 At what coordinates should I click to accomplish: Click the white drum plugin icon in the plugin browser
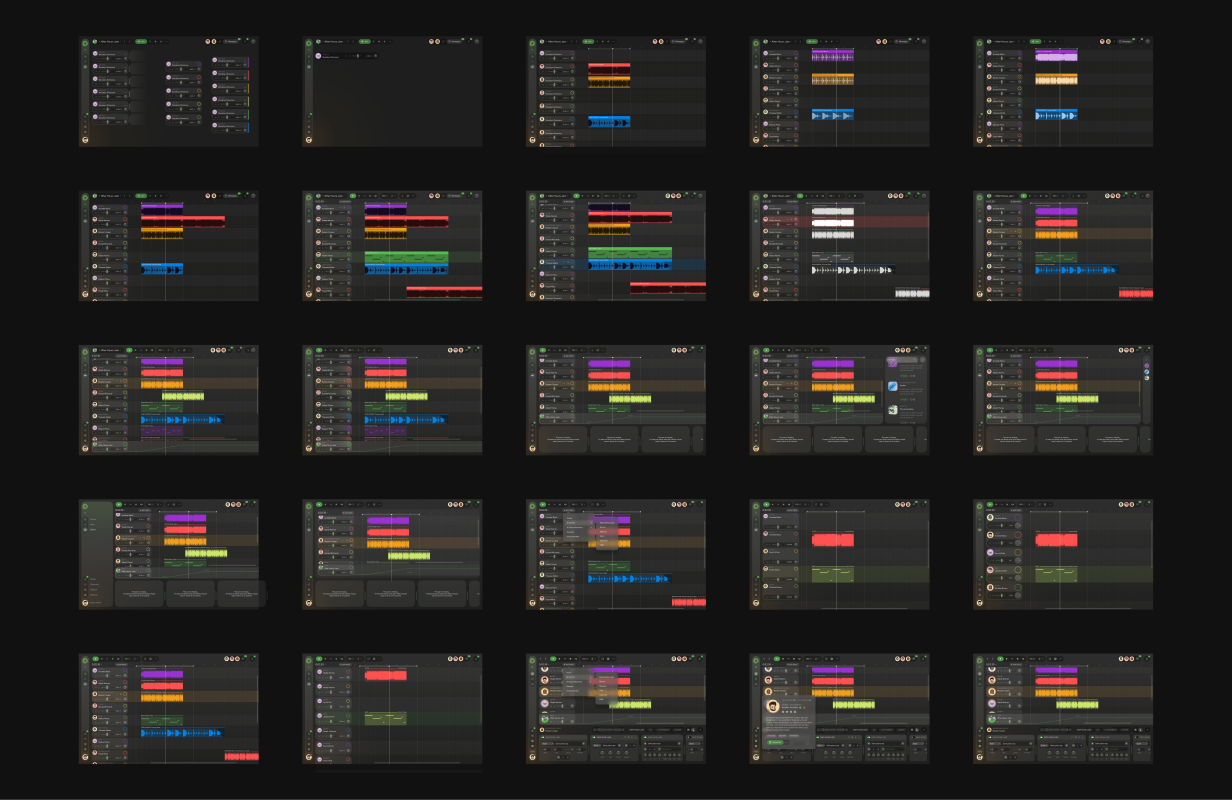[892, 410]
